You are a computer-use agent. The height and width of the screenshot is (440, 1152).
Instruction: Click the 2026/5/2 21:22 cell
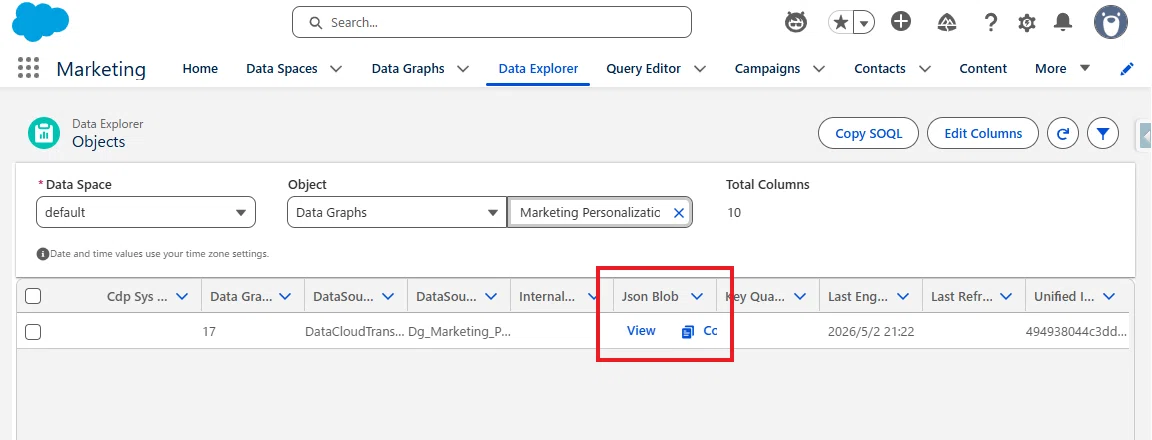pos(871,331)
